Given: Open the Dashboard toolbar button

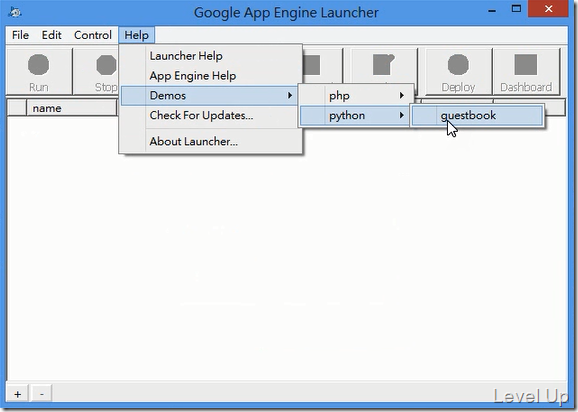Looking at the screenshot, I should pyautogui.click(x=526, y=71).
